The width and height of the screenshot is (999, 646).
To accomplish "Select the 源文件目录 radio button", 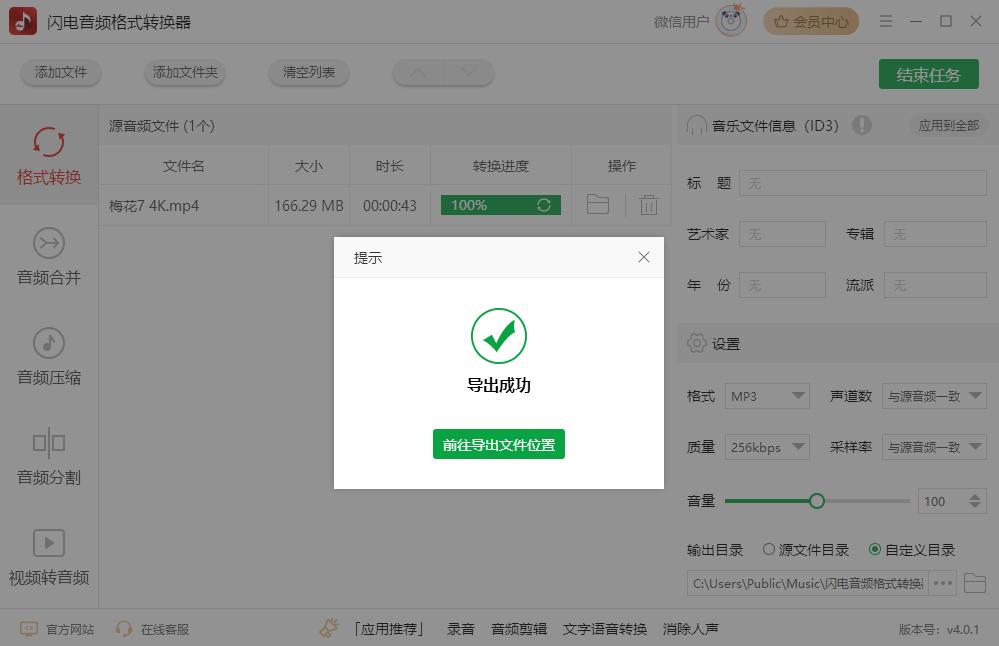I will (x=769, y=549).
